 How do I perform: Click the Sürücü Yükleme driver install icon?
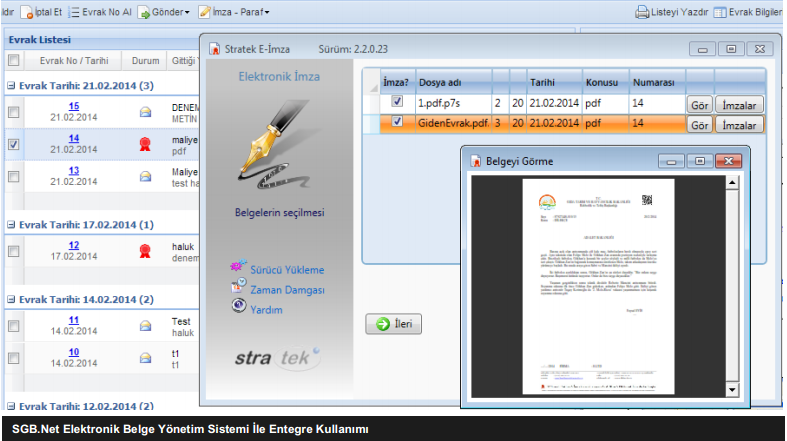coord(238,267)
